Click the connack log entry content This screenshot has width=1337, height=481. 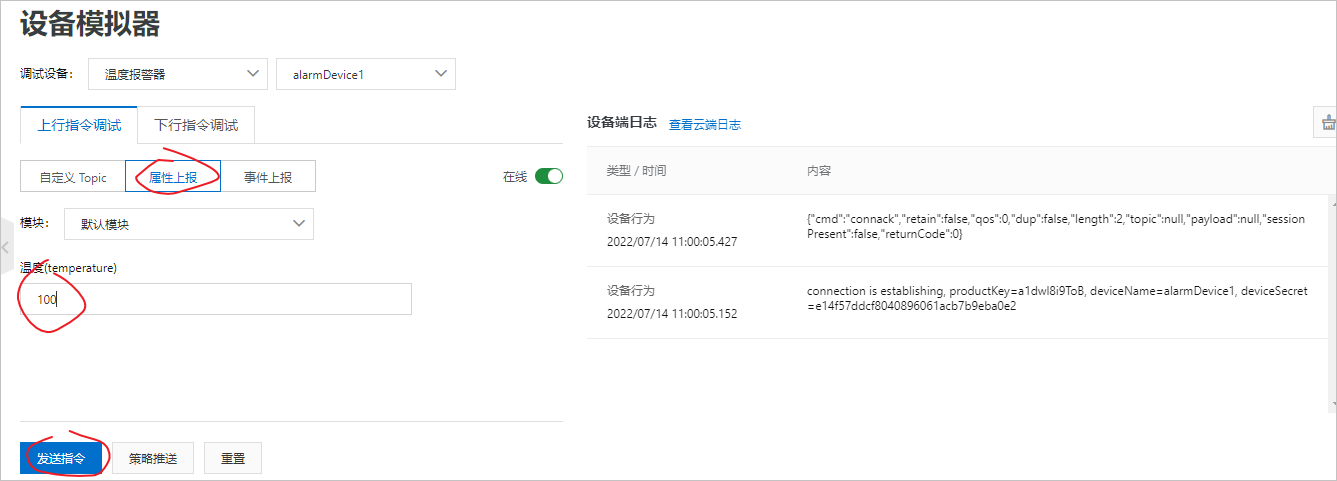coord(1056,226)
